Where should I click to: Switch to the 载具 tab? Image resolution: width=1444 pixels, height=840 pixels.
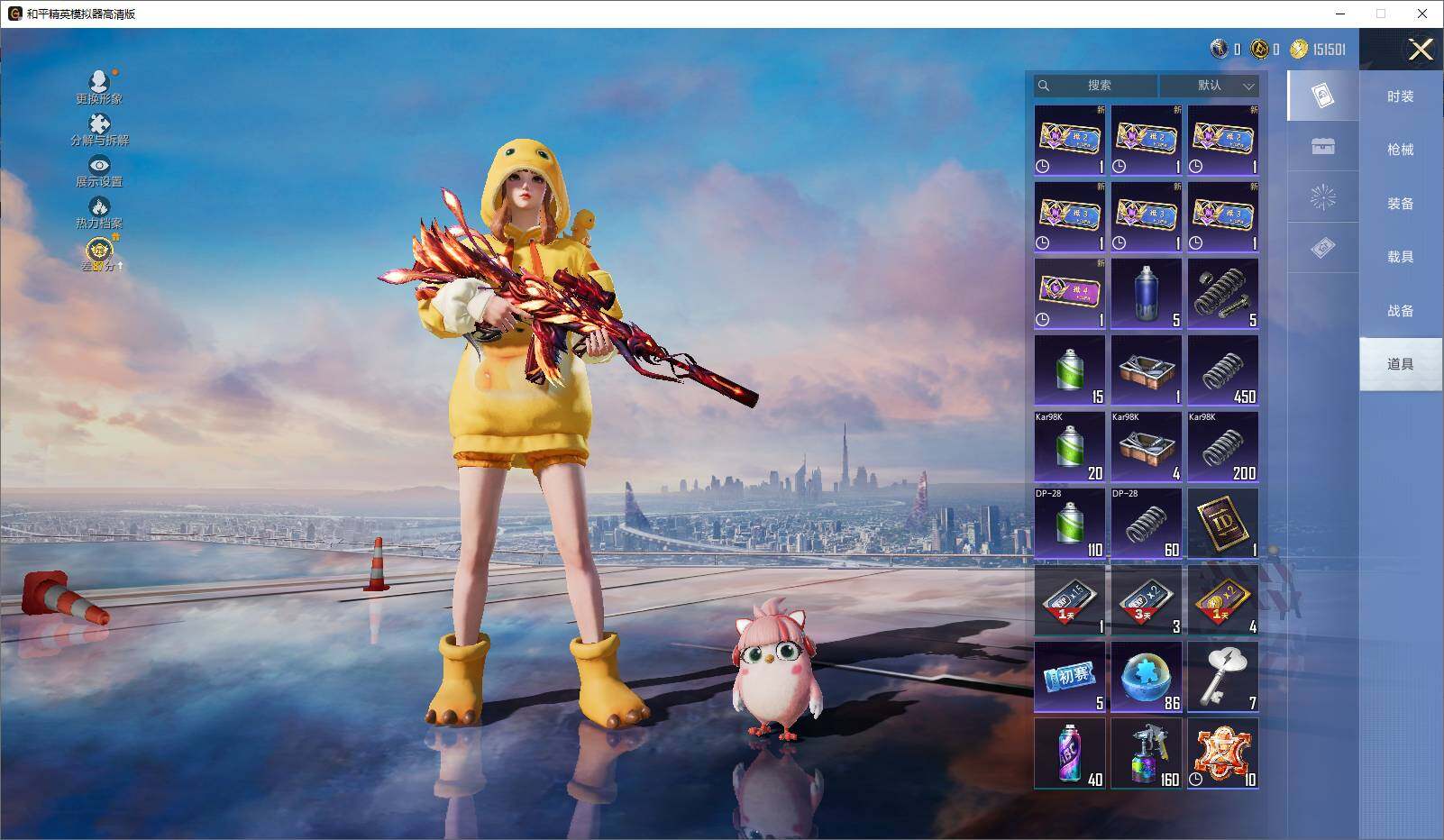coord(1401,257)
